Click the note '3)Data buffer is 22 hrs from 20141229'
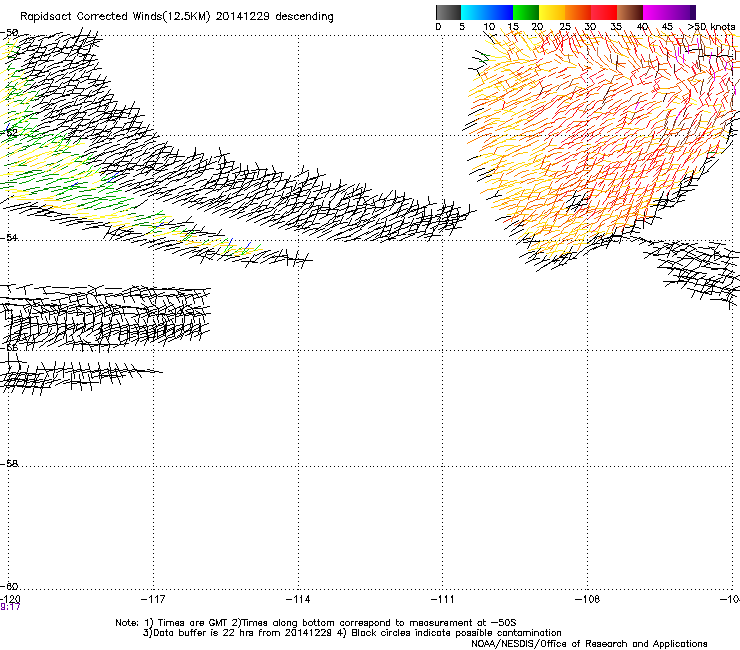Screen dimensions: 740x650 237,633
